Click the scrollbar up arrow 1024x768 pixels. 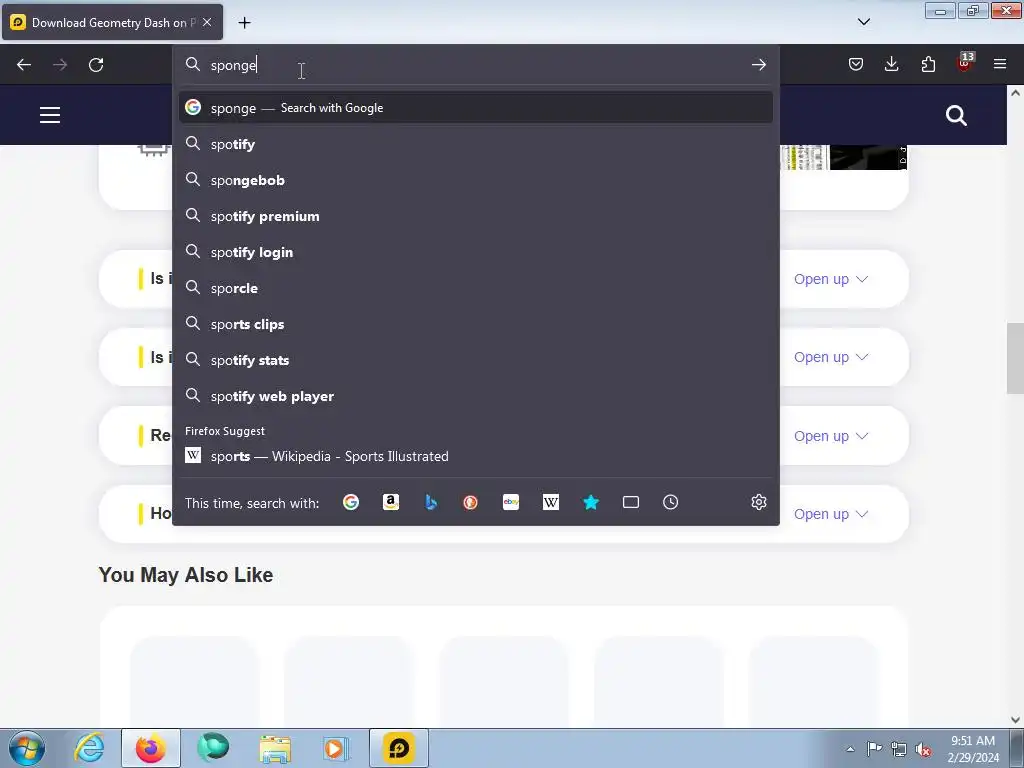point(1015,93)
